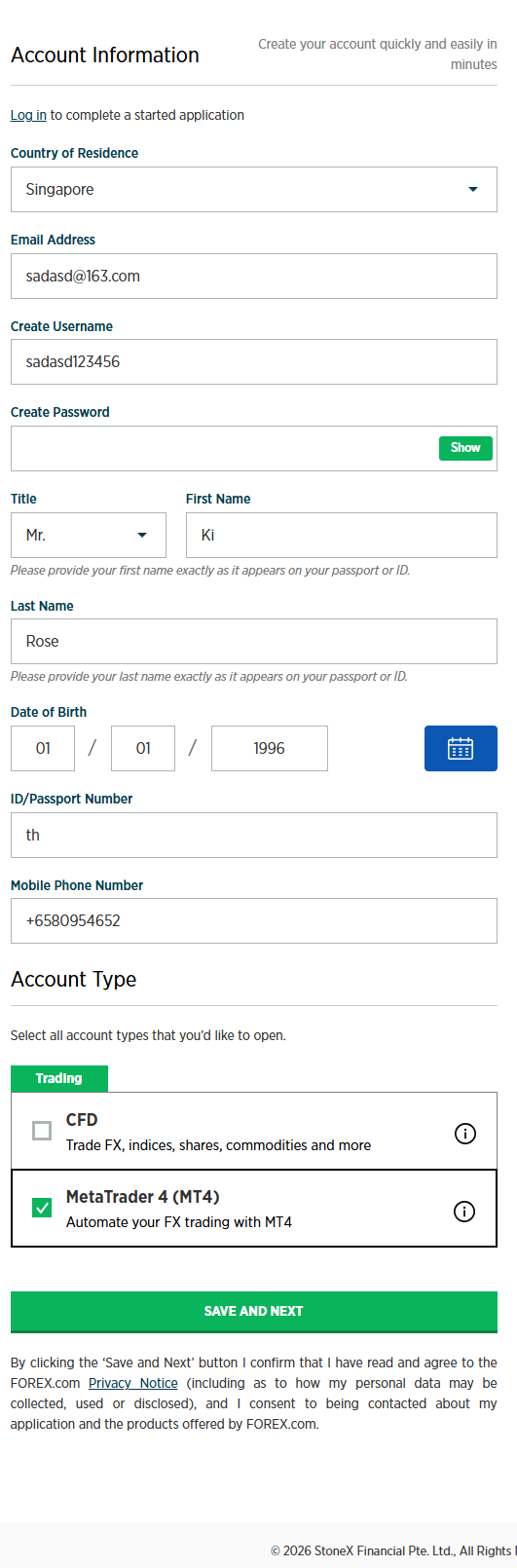517x1568 pixels.
Task: View MetaTrader 4 info icon details
Action: coord(465,1212)
